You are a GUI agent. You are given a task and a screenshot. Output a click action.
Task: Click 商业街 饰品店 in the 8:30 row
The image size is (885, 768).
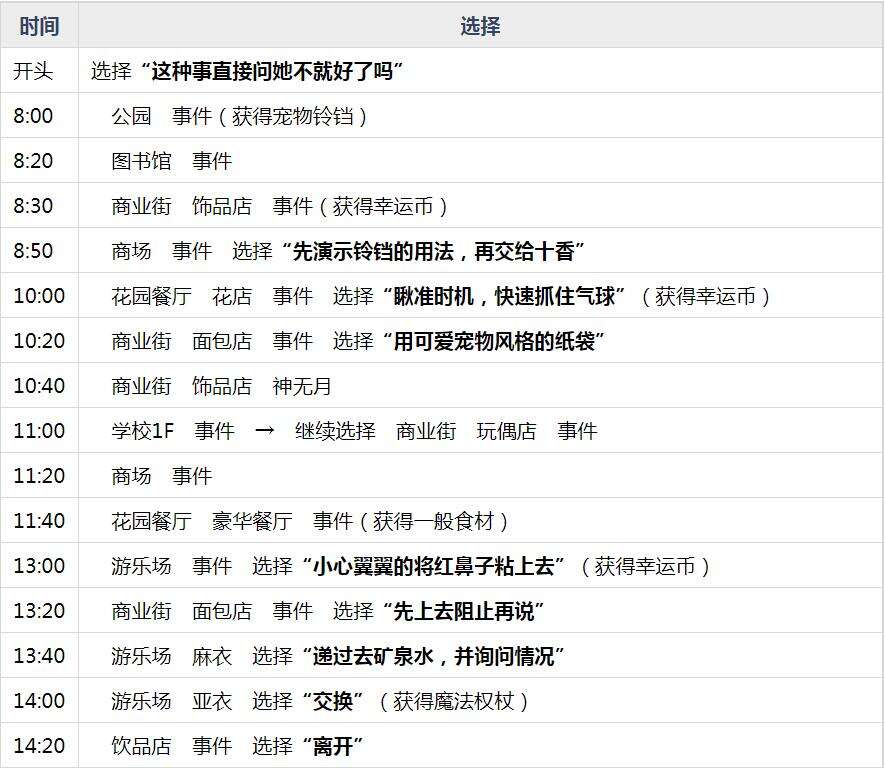[182, 206]
